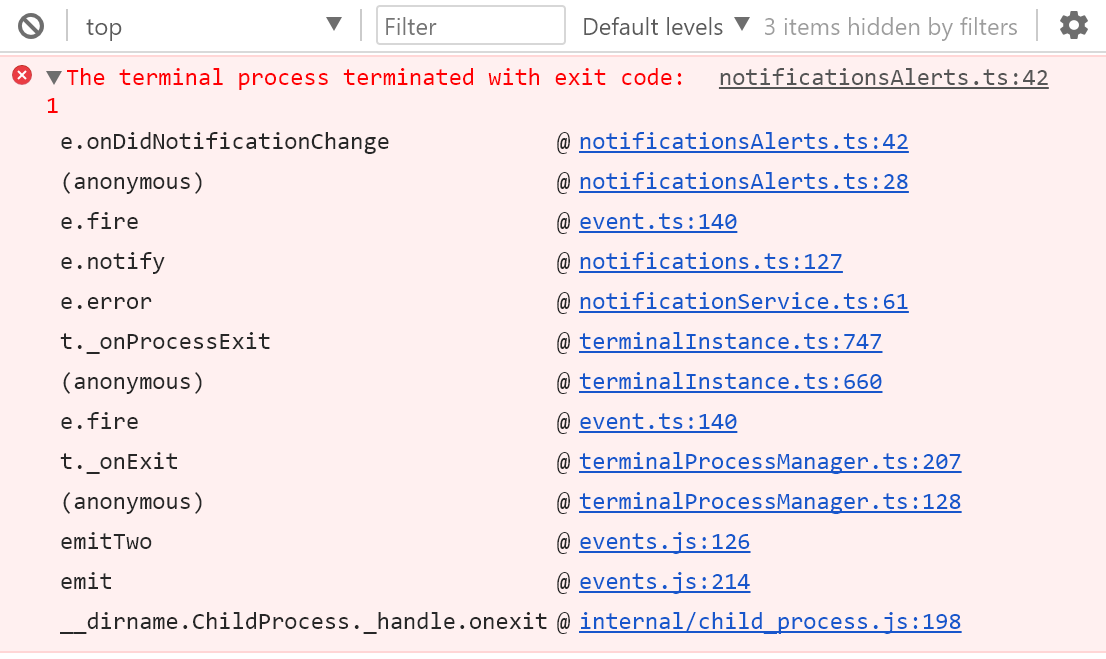Click the red error icon beside the message

pyautogui.click(x=21, y=75)
